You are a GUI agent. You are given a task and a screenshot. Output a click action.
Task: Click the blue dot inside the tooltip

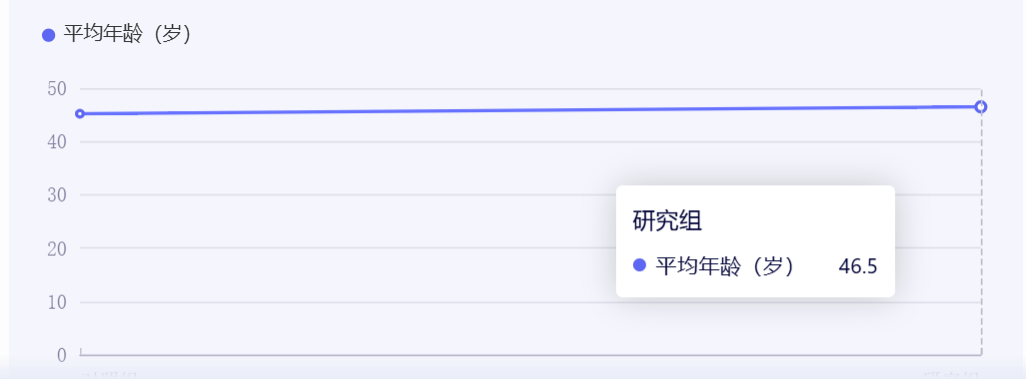[x=639, y=265]
